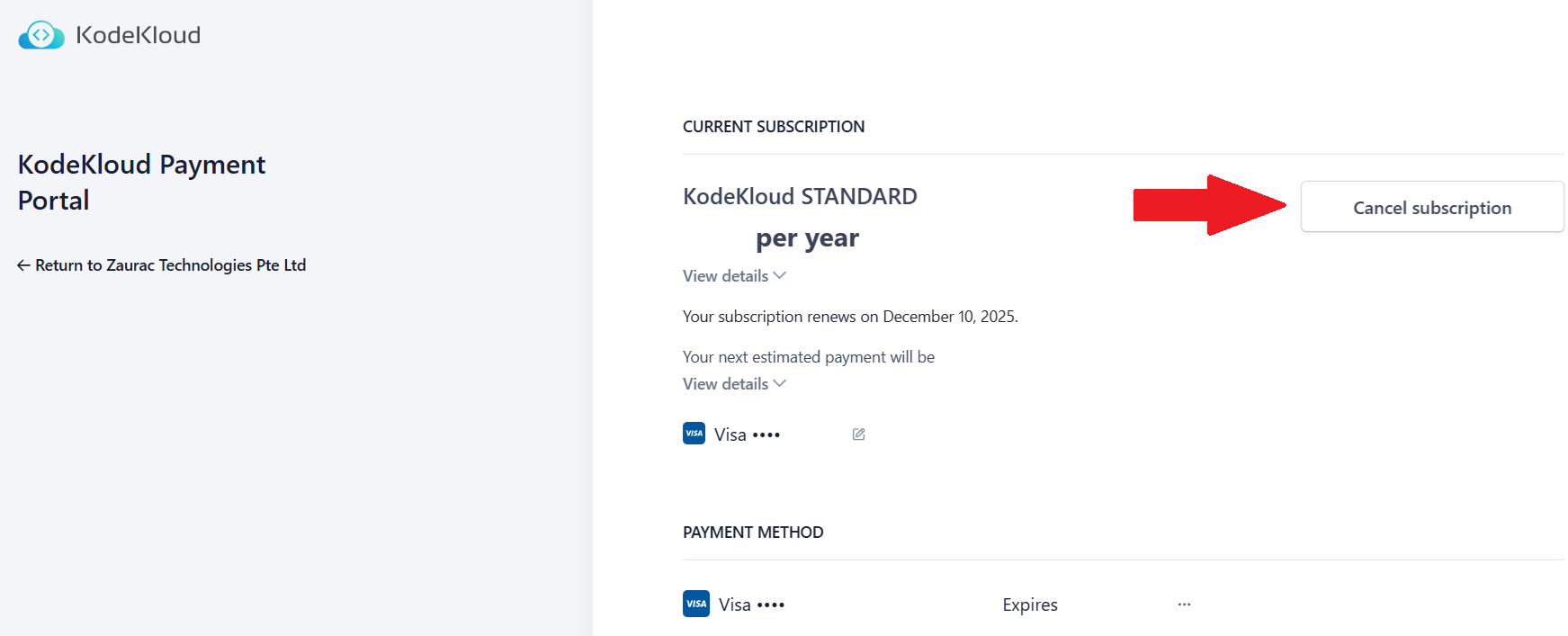Click the Expires label in Payment Method

[x=1029, y=605]
